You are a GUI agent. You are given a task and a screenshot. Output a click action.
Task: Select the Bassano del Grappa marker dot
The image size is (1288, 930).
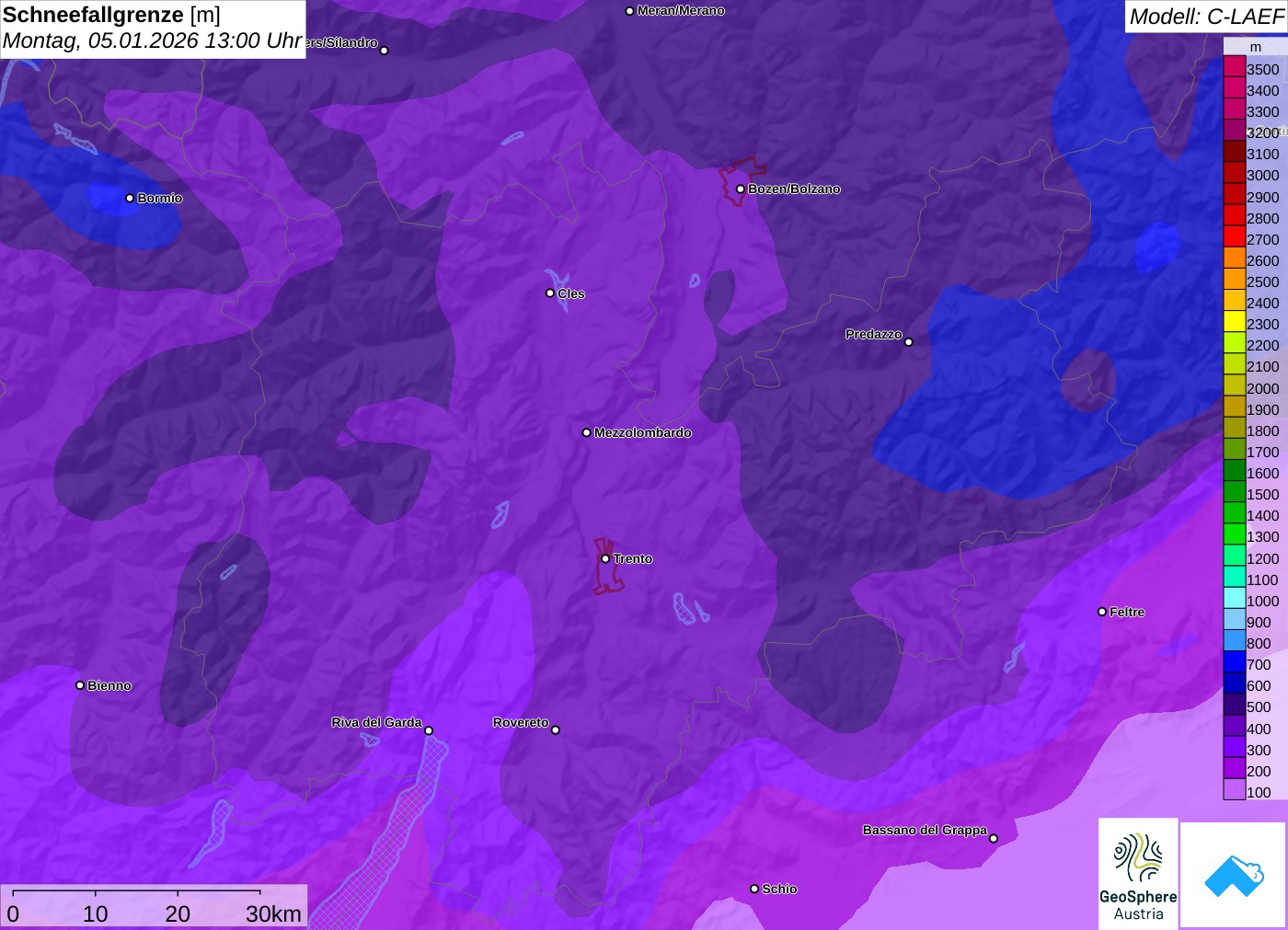pyautogui.click(x=994, y=838)
